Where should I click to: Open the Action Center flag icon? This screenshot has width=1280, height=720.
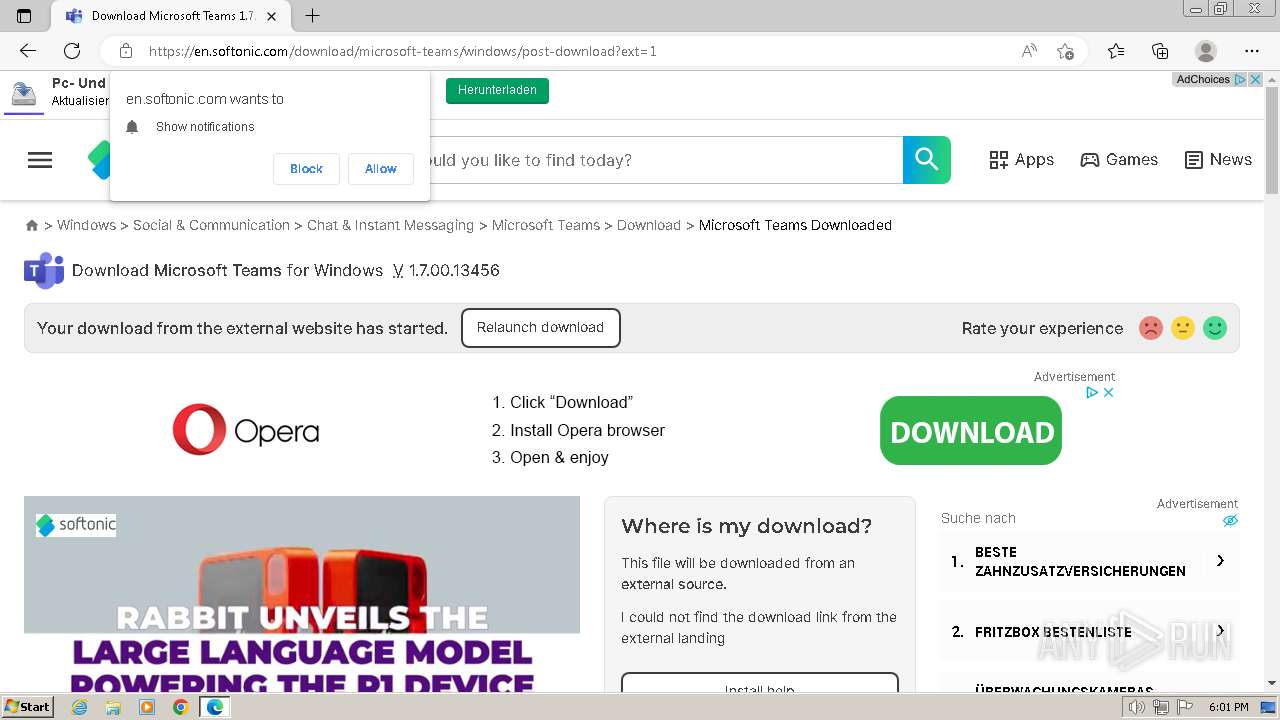pos(1184,708)
